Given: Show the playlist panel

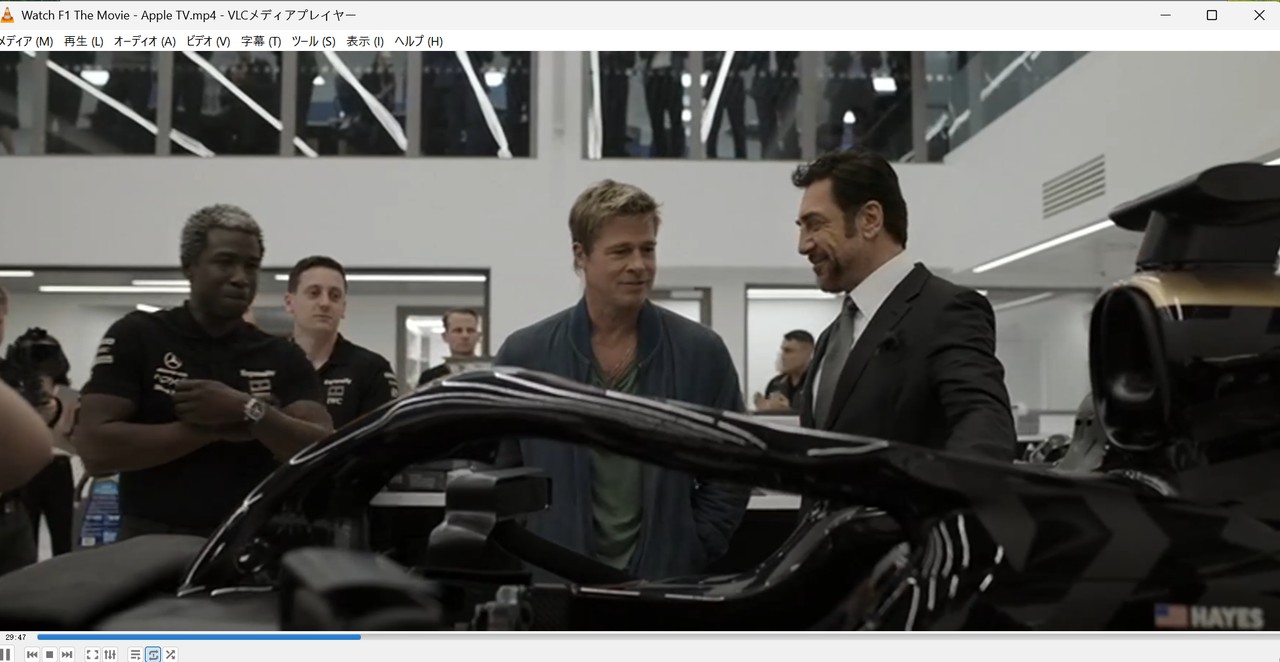Looking at the screenshot, I should click(135, 655).
